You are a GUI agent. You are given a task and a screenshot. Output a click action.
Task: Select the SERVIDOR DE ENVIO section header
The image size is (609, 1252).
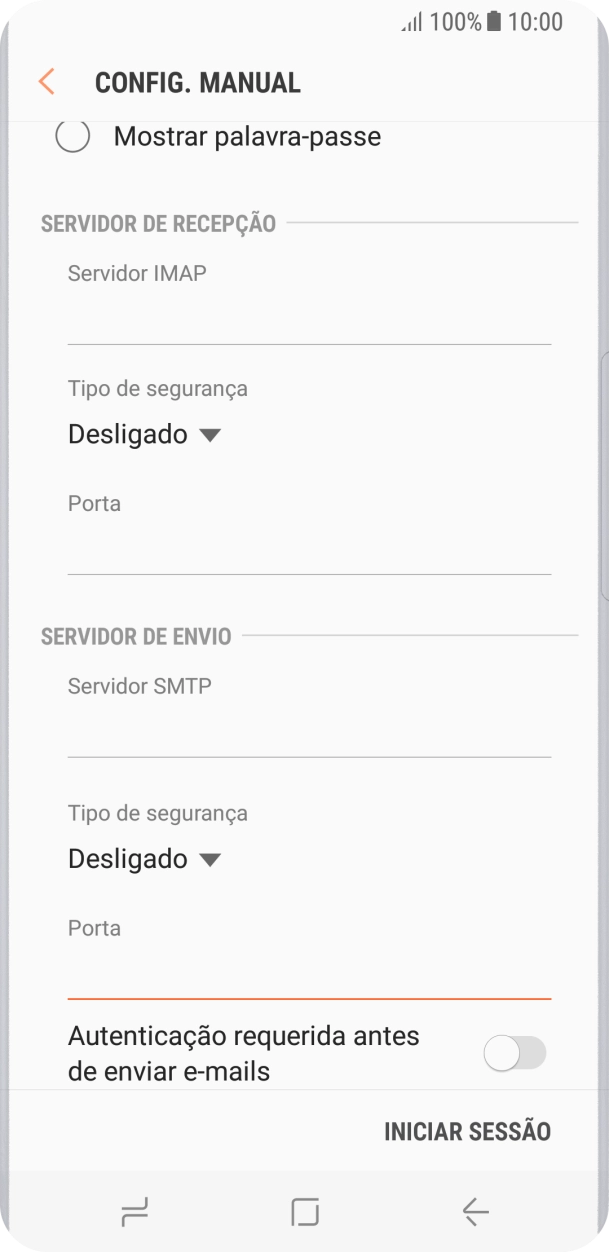(x=134, y=637)
